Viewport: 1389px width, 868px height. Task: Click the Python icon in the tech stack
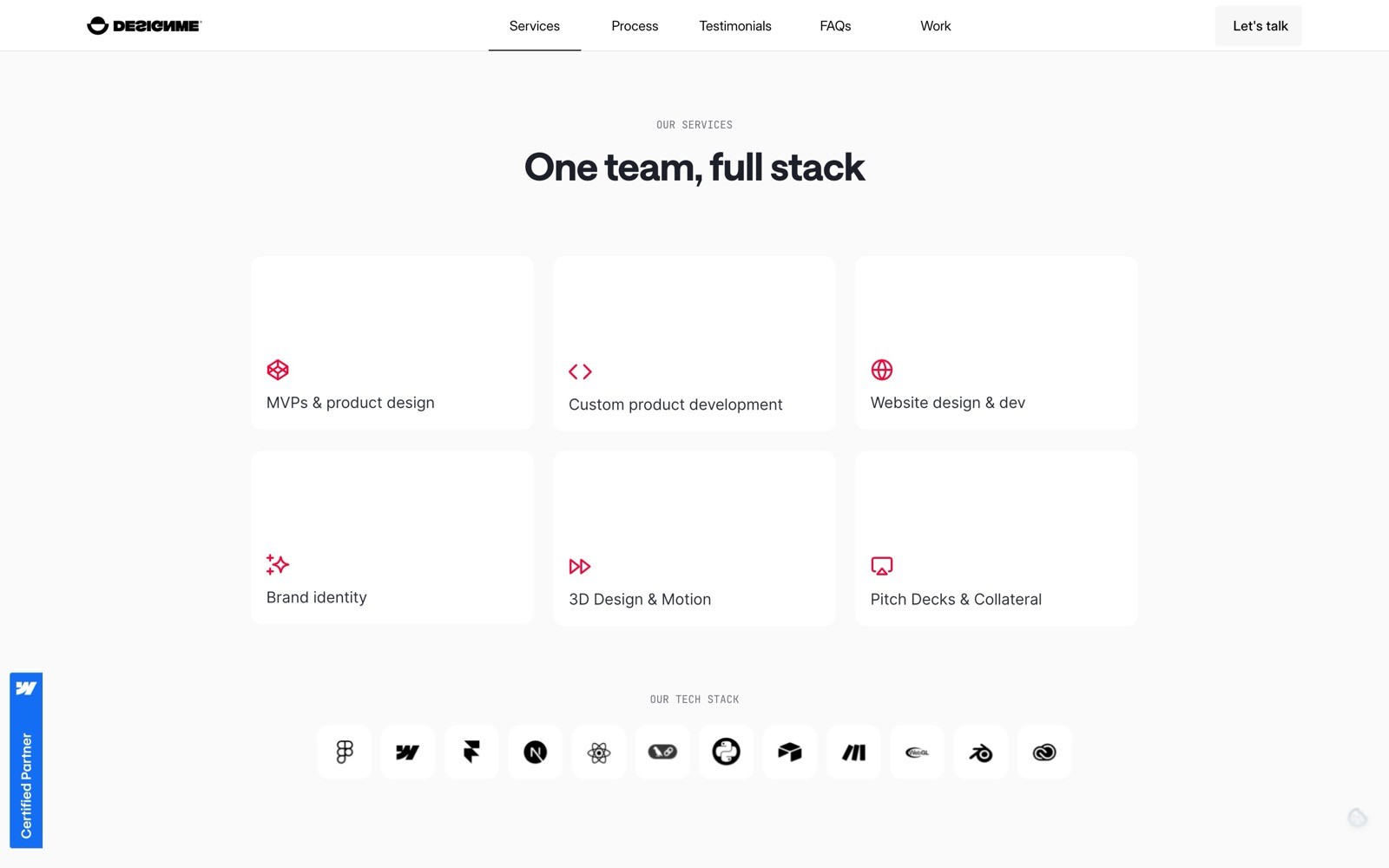(726, 752)
